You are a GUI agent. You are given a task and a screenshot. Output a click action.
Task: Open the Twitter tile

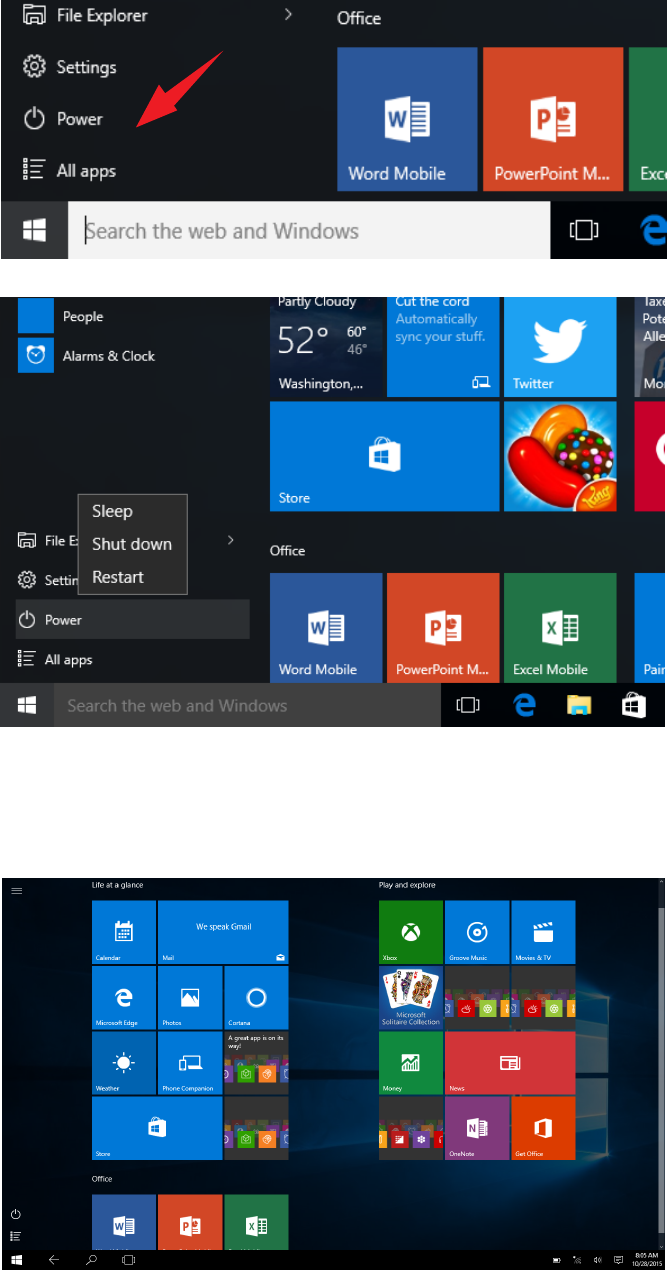click(560, 347)
